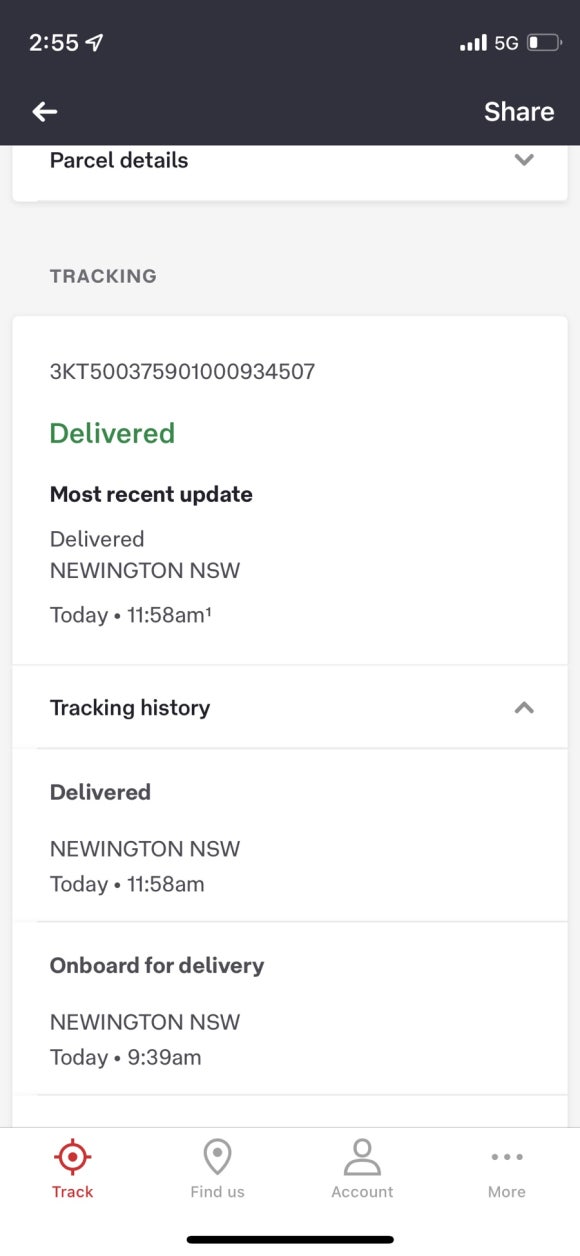Screen dimensions: 580x1256
Task: Open the Account person icon
Action: [x=362, y=1157]
